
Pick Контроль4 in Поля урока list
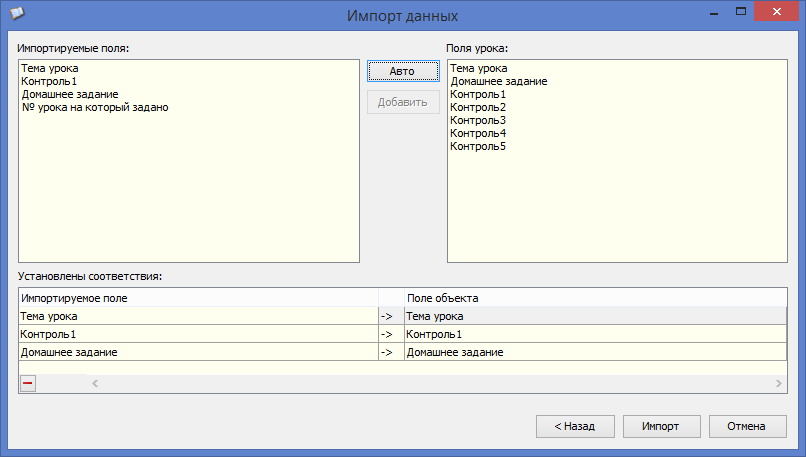tap(478, 133)
